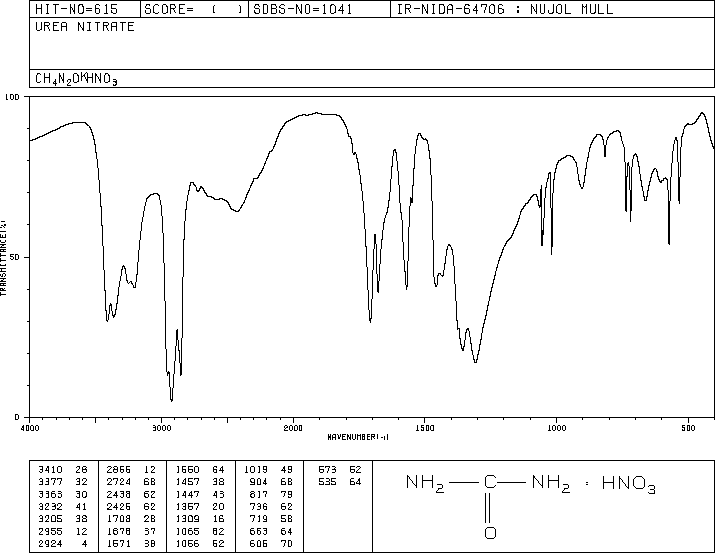The height and width of the screenshot is (553, 715).
Task: Select peak value 1708 in the table
Action: (x=119, y=519)
